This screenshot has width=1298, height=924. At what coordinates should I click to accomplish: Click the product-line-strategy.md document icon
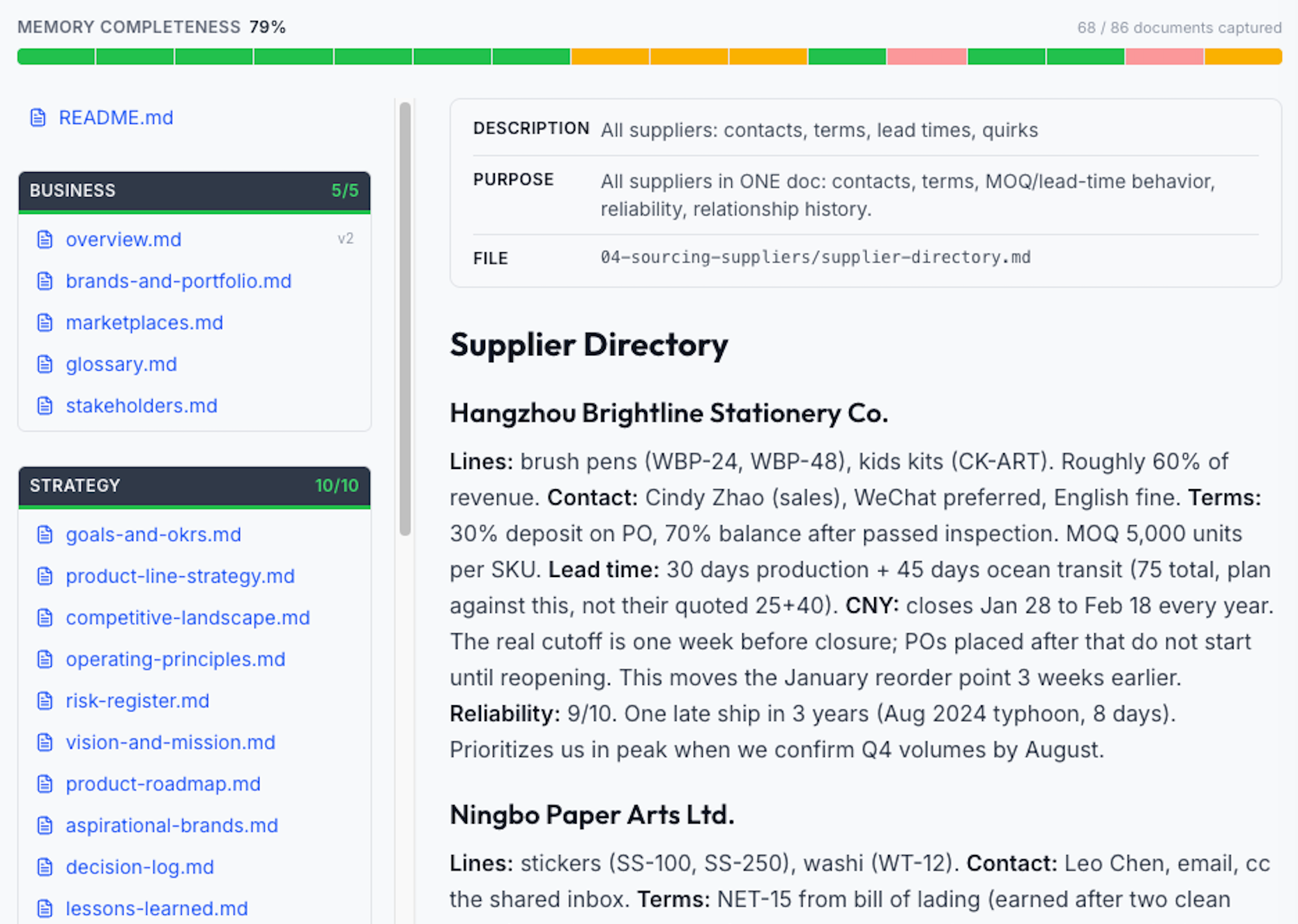click(x=45, y=576)
